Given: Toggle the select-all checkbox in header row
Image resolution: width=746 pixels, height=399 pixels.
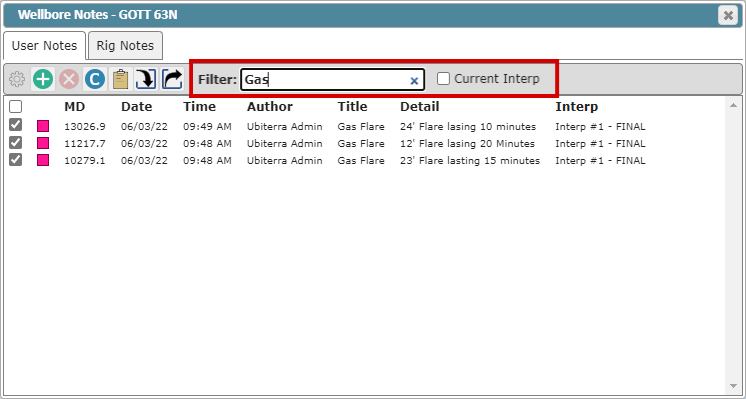Looking at the screenshot, I should tap(16, 107).
